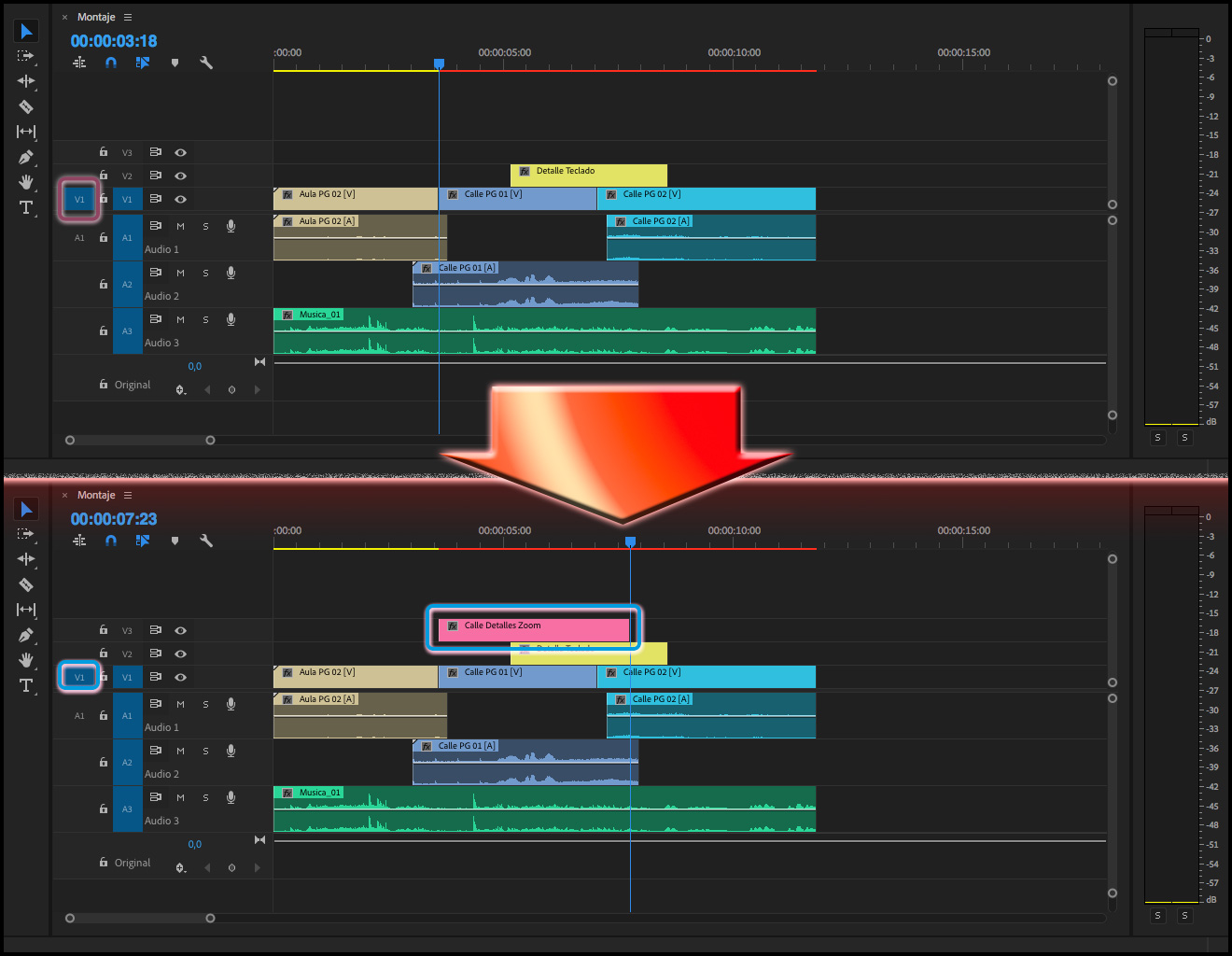Select Track Select Forward tool in bottom panel

click(26, 534)
